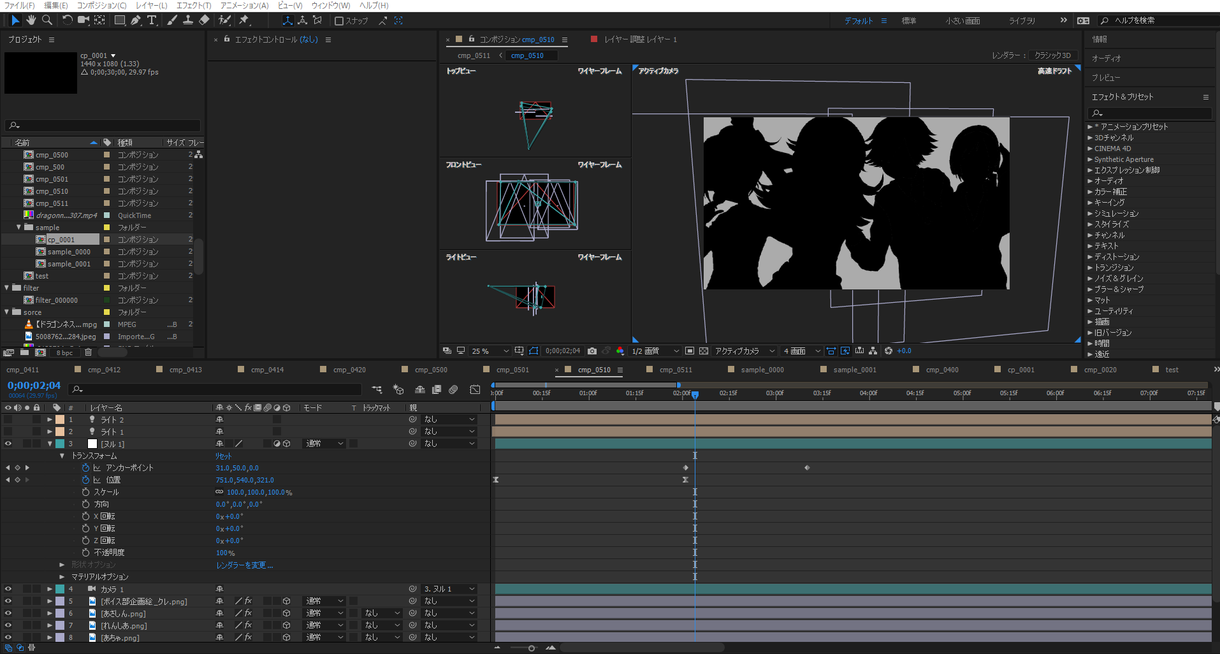Toggle the 不透明度 stopwatch
The width and height of the screenshot is (1220, 654).
click(85, 552)
